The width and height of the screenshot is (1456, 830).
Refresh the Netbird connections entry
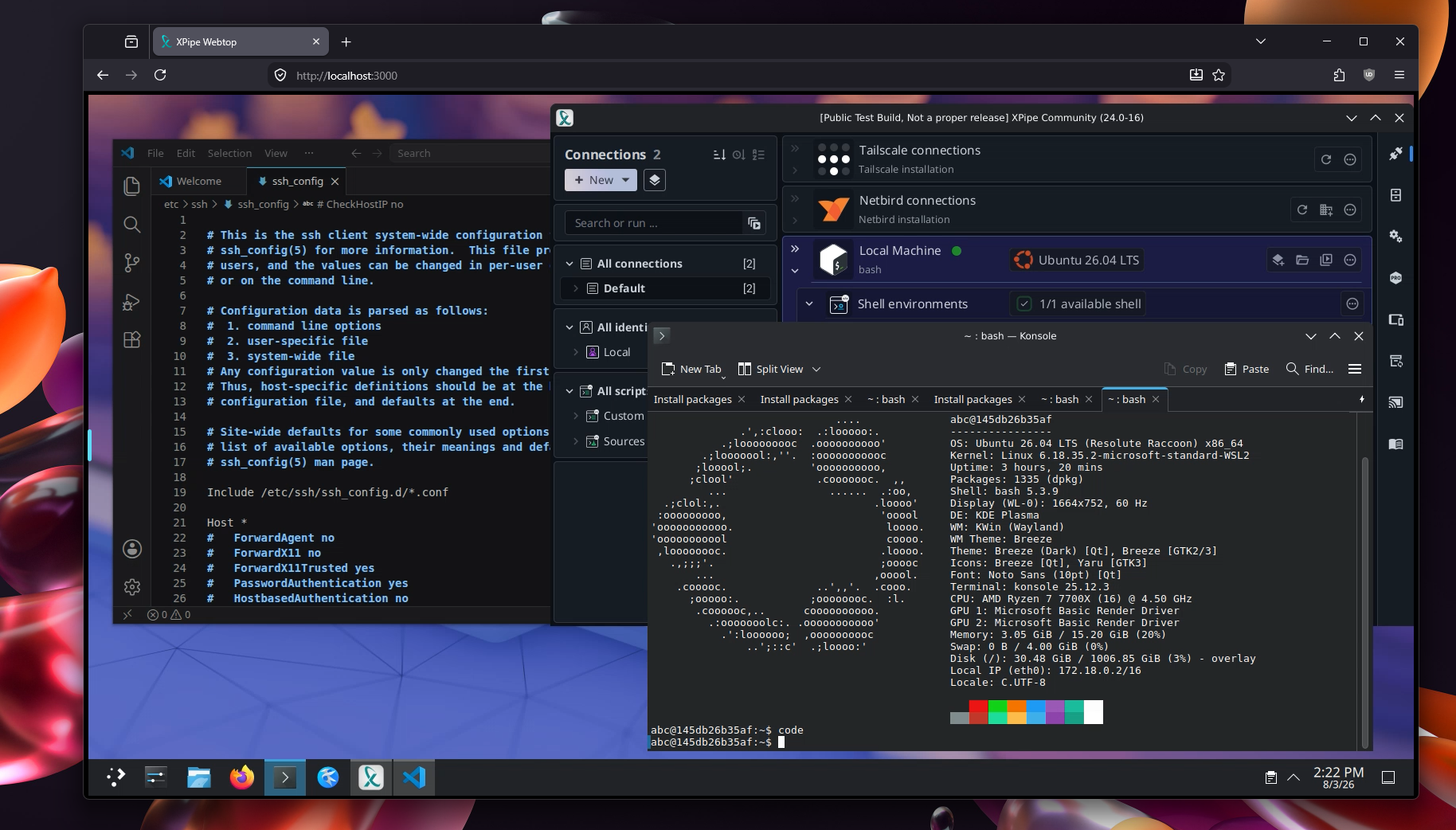point(1302,209)
